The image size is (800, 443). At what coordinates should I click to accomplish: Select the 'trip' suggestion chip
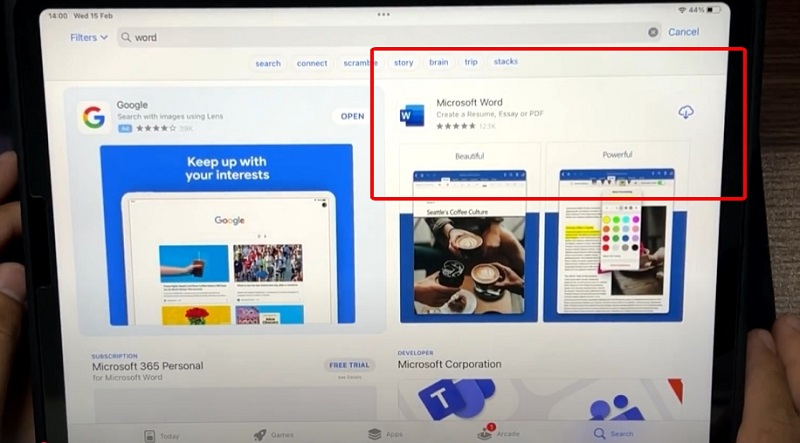[x=470, y=61]
